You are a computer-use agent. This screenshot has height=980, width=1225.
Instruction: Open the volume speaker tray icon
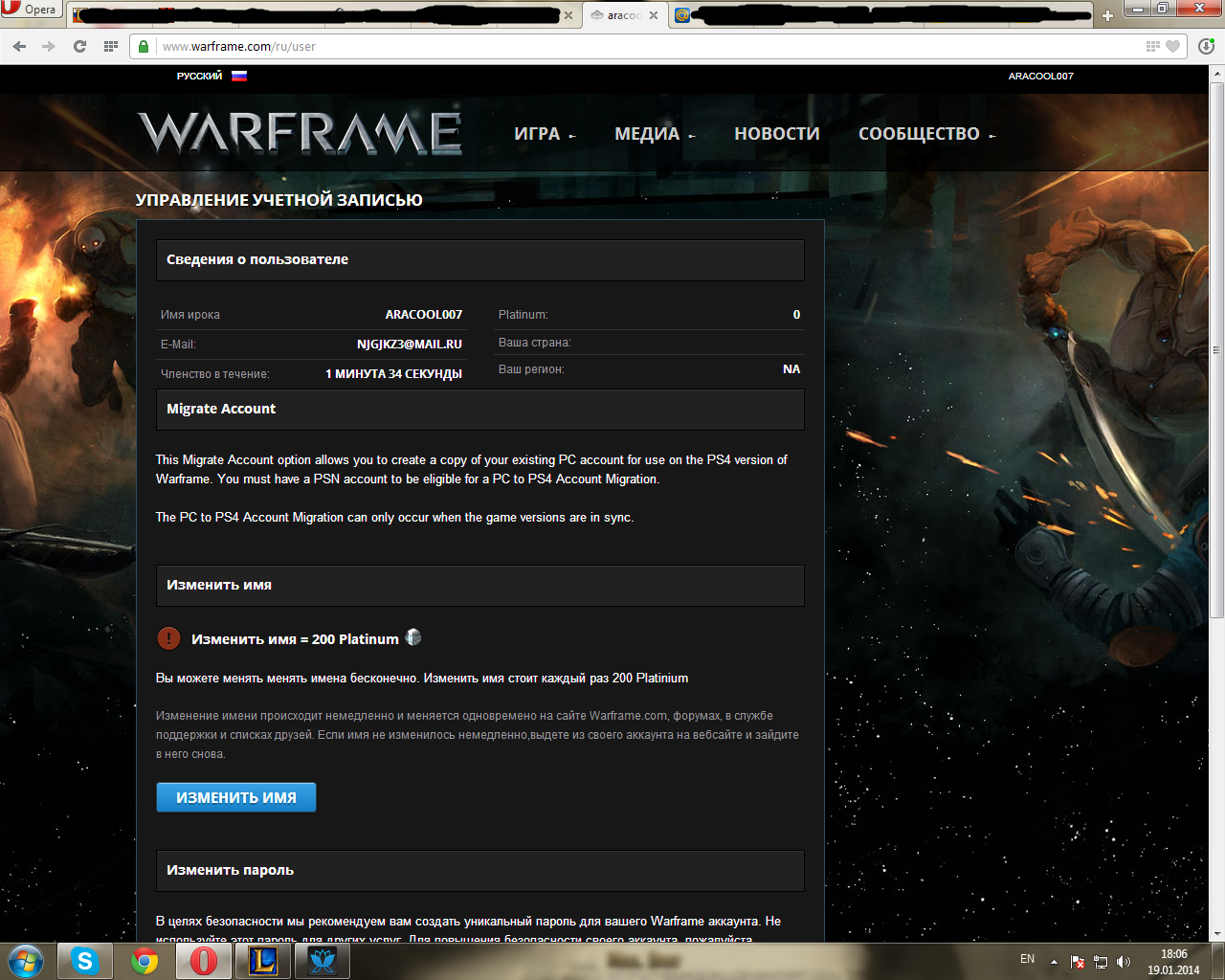1124,962
